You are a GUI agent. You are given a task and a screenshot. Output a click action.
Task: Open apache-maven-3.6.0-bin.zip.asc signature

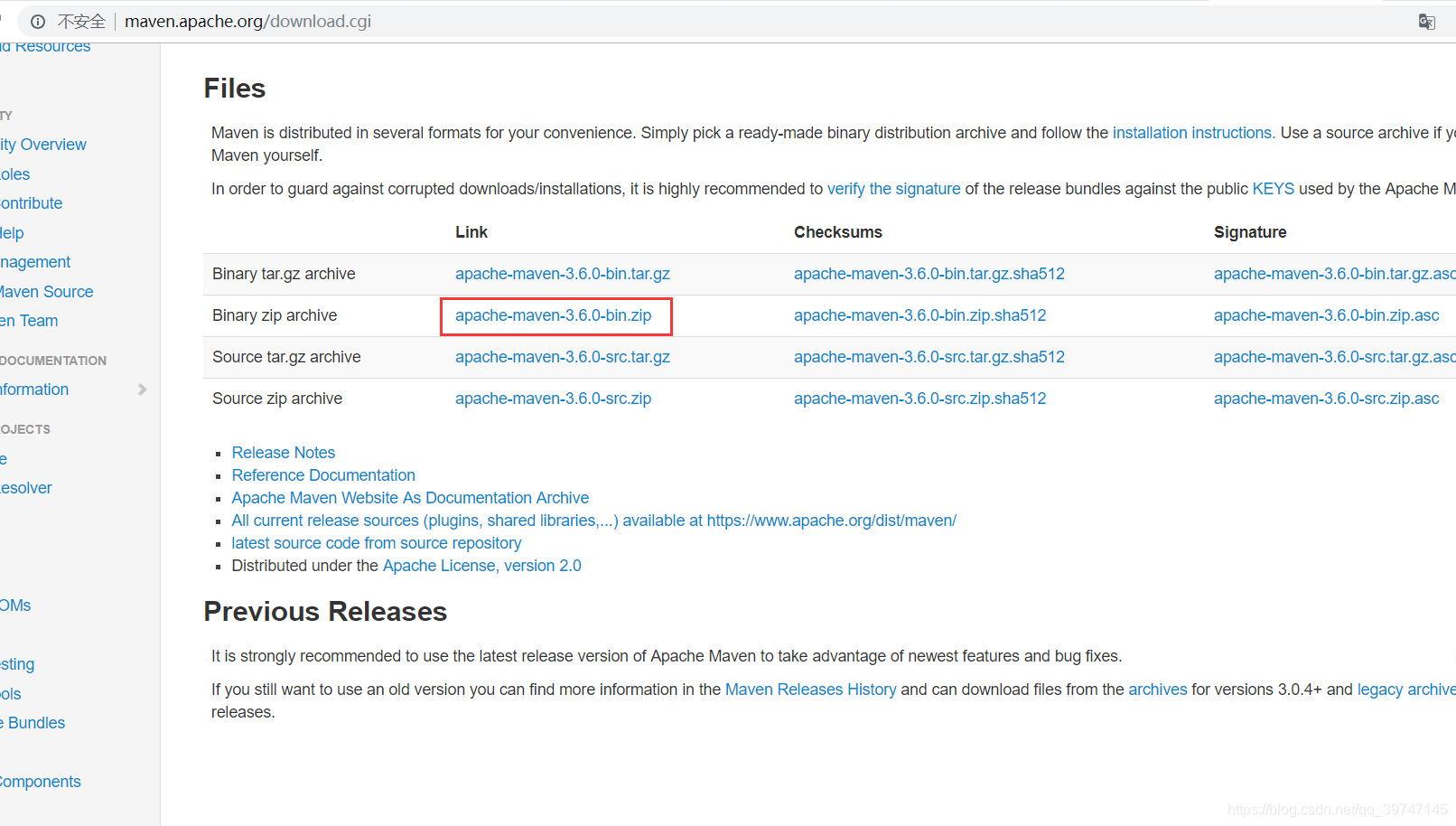[1326, 315]
